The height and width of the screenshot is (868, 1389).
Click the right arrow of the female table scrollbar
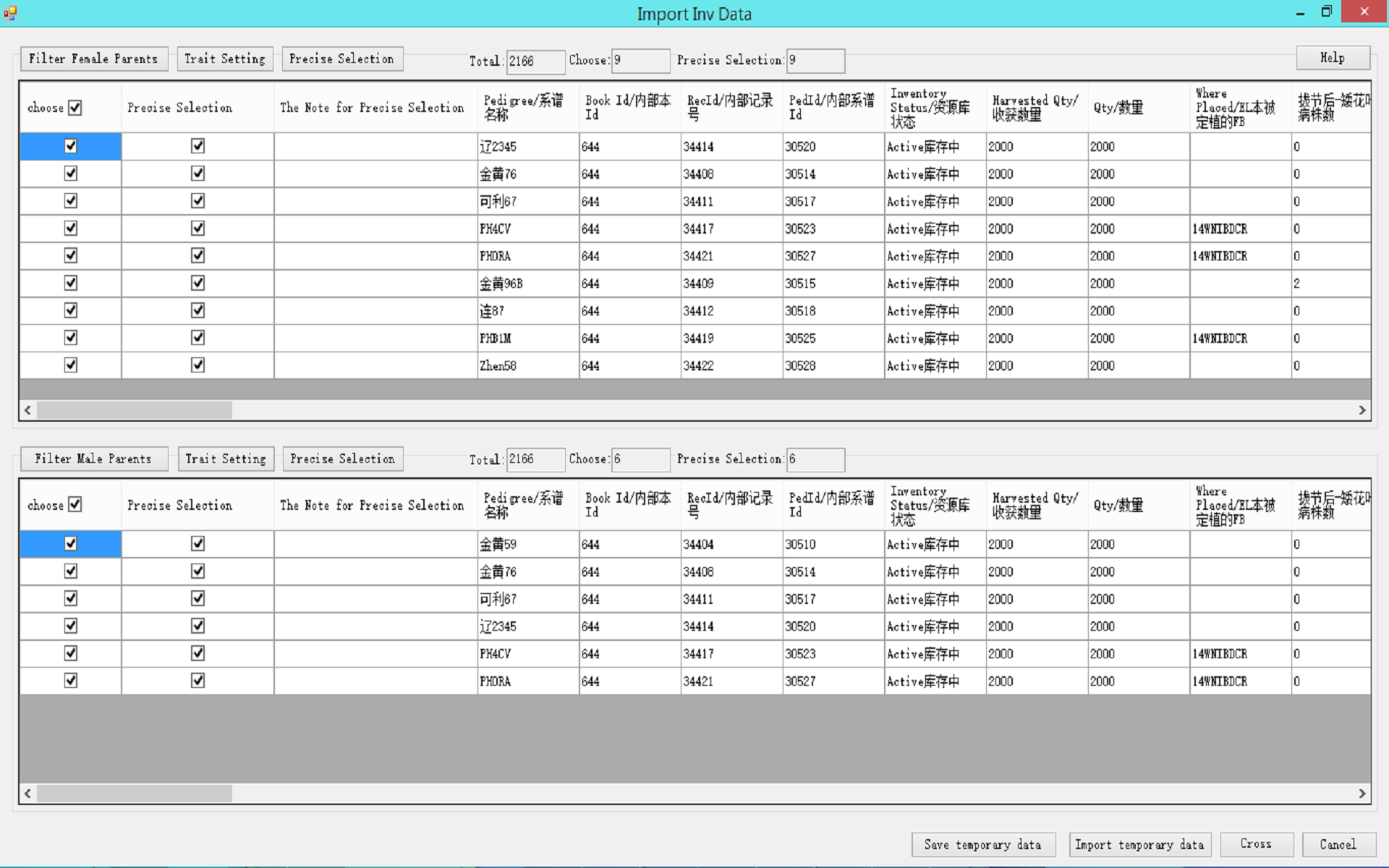tap(1362, 410)
